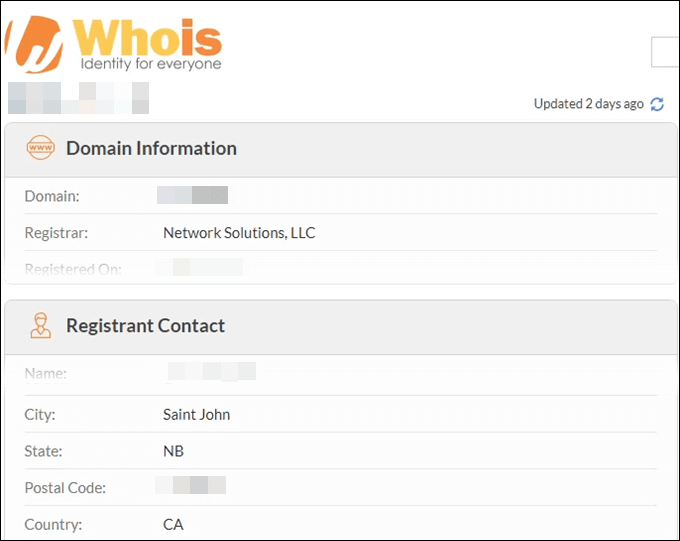Click the blurred domain title below the logo
The width and height of the screenshot is (680, 541).
click(x=78, y=98)
